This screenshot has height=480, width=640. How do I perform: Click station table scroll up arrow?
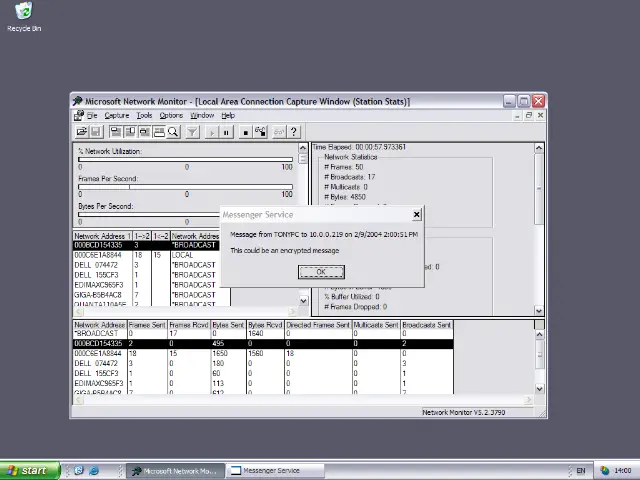(539, 335)
